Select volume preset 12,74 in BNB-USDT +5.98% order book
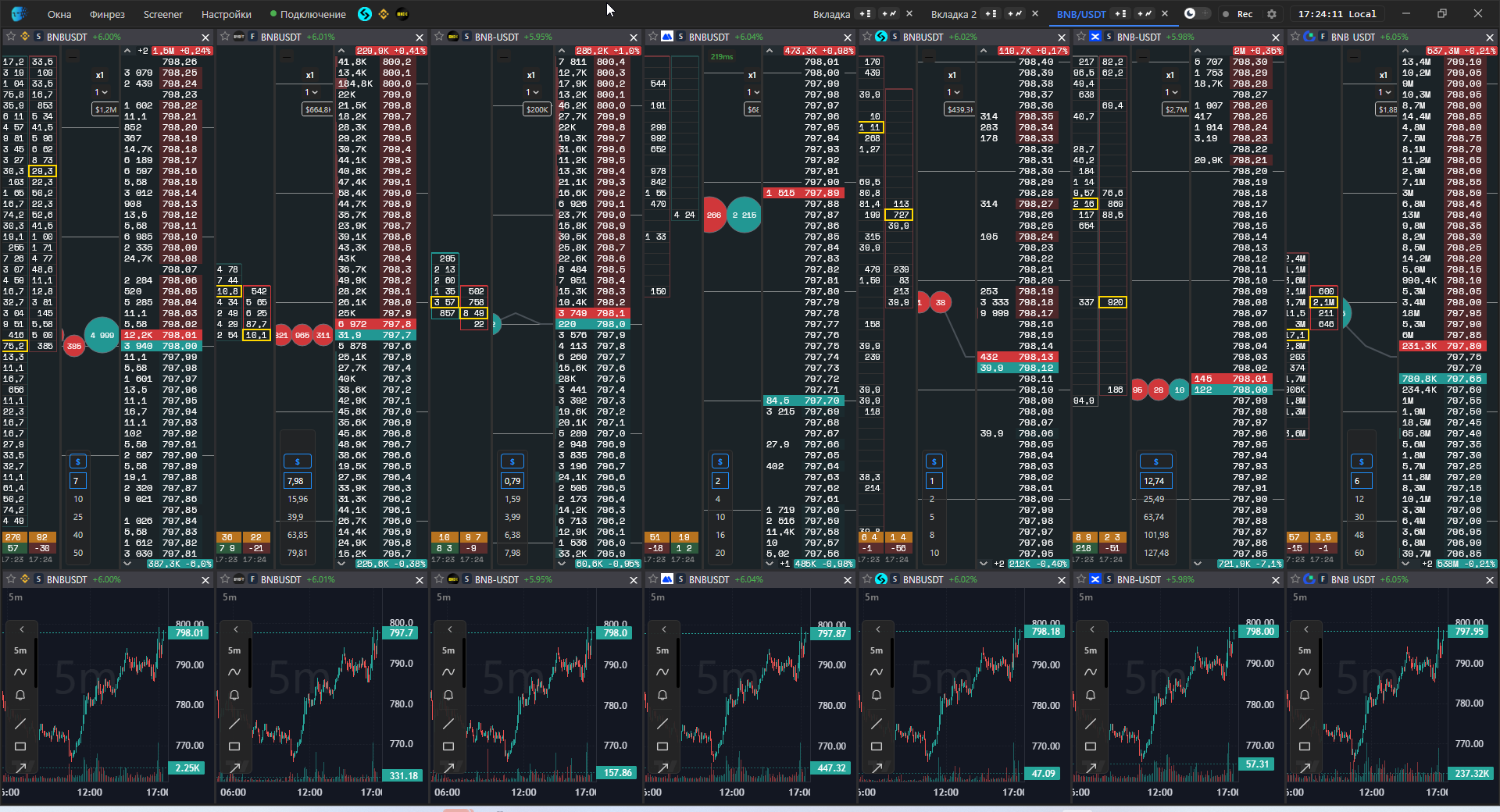1500x812 pixels. click(1156, 481)
